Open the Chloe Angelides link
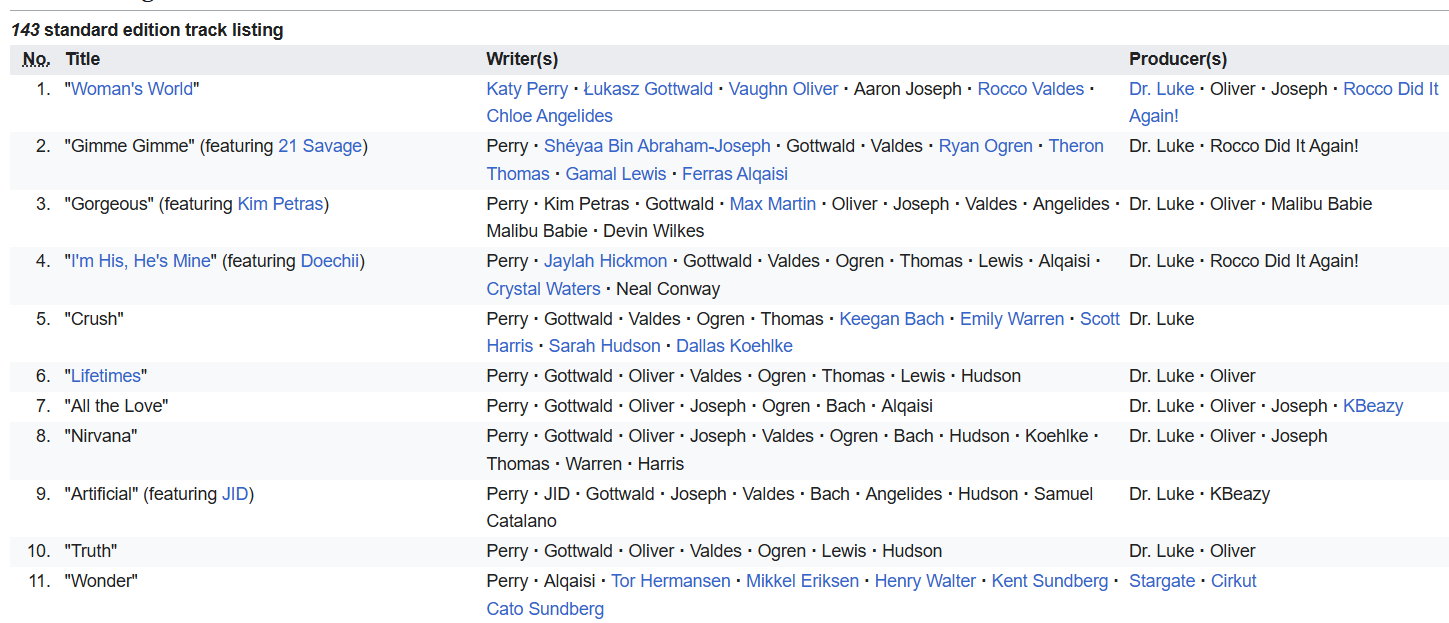The height and width of the screenshot is (623, 1449). tap(549, 116)
